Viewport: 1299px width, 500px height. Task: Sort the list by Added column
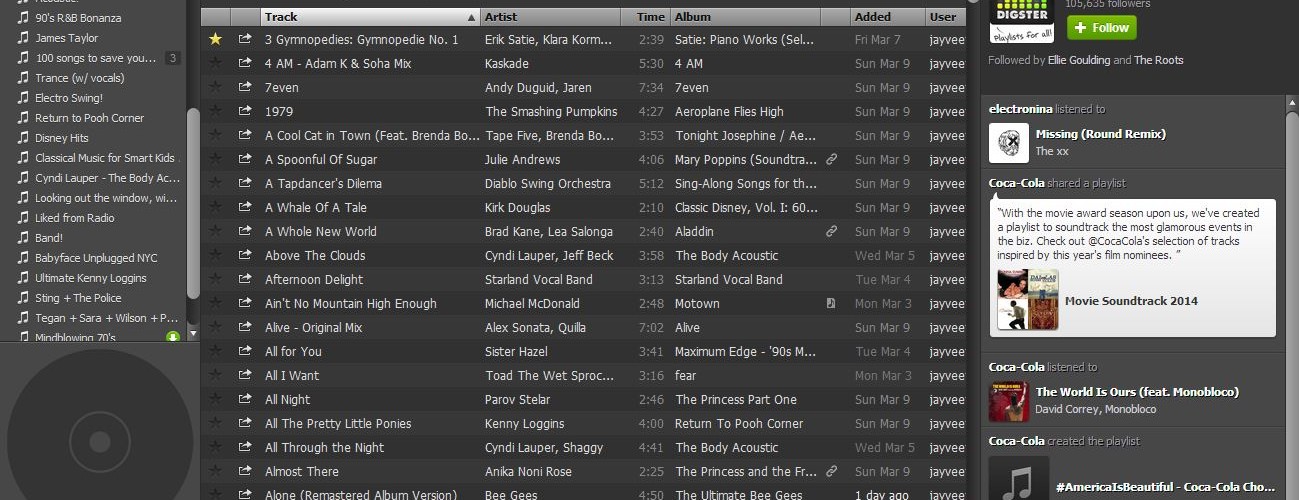(x=886, y=17)
